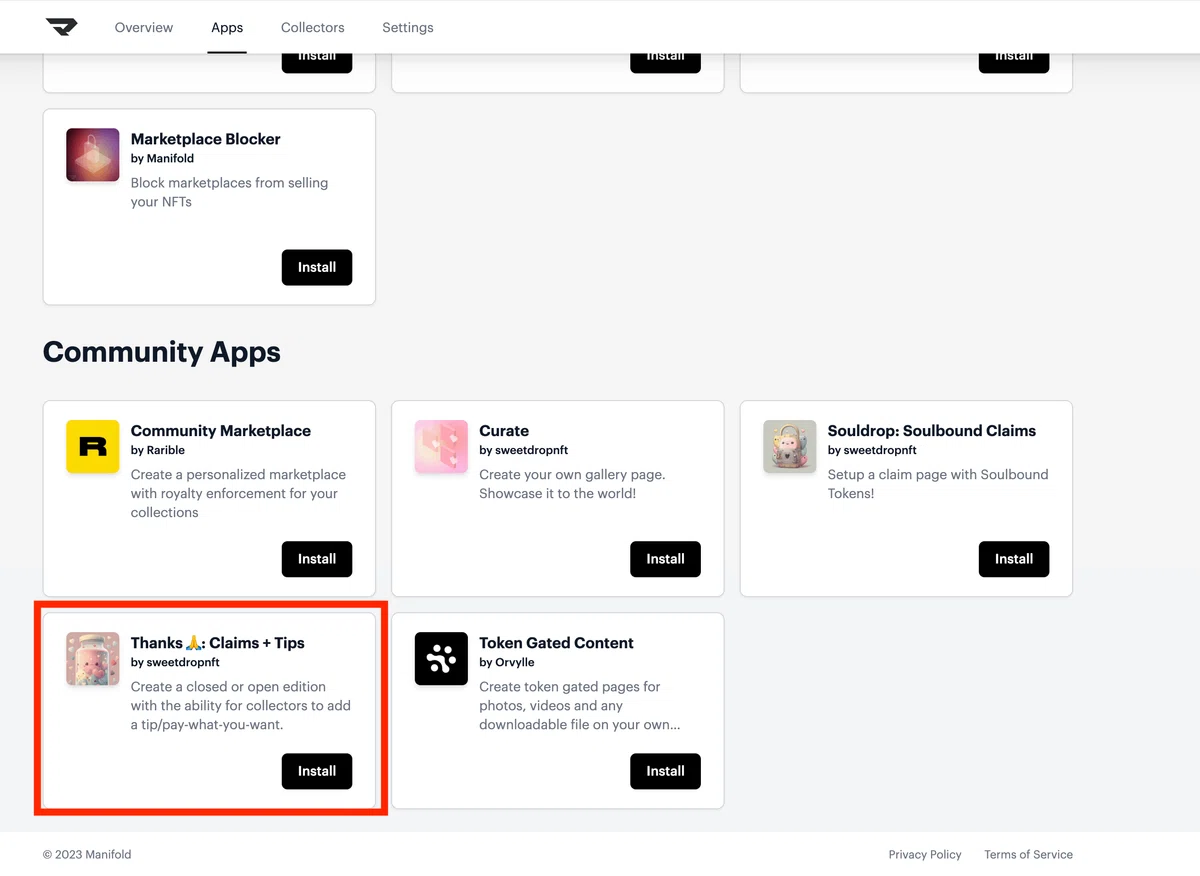Click the Curate app title
Screen dimensions: 1200x876
coord(504,431)
